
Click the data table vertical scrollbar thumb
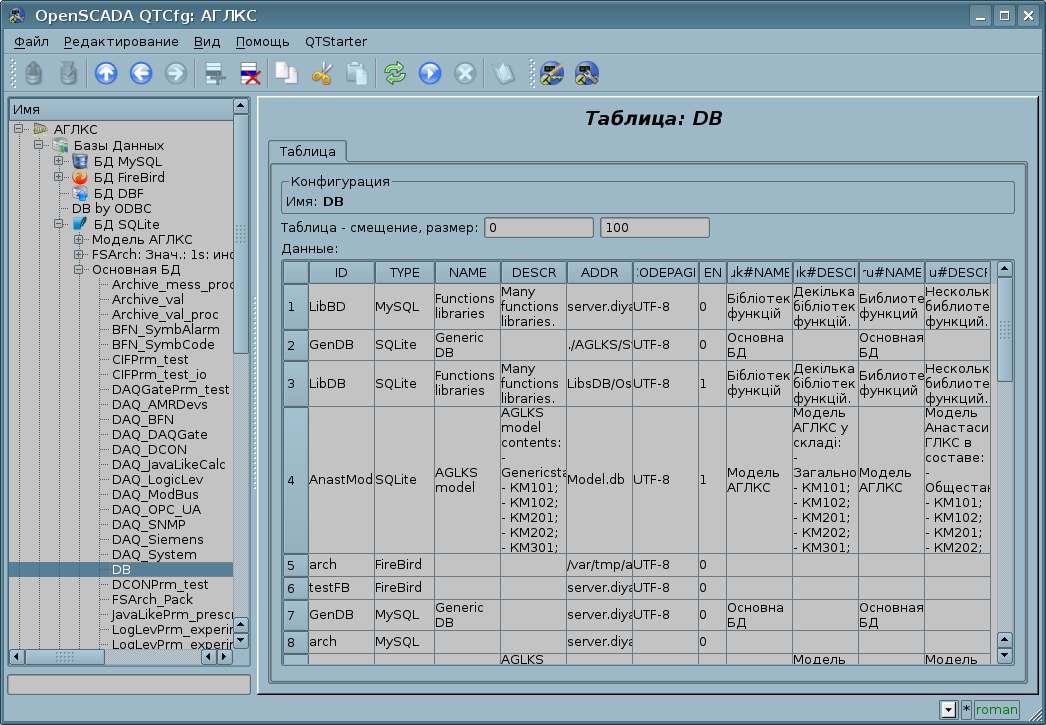click(1005, 329)
